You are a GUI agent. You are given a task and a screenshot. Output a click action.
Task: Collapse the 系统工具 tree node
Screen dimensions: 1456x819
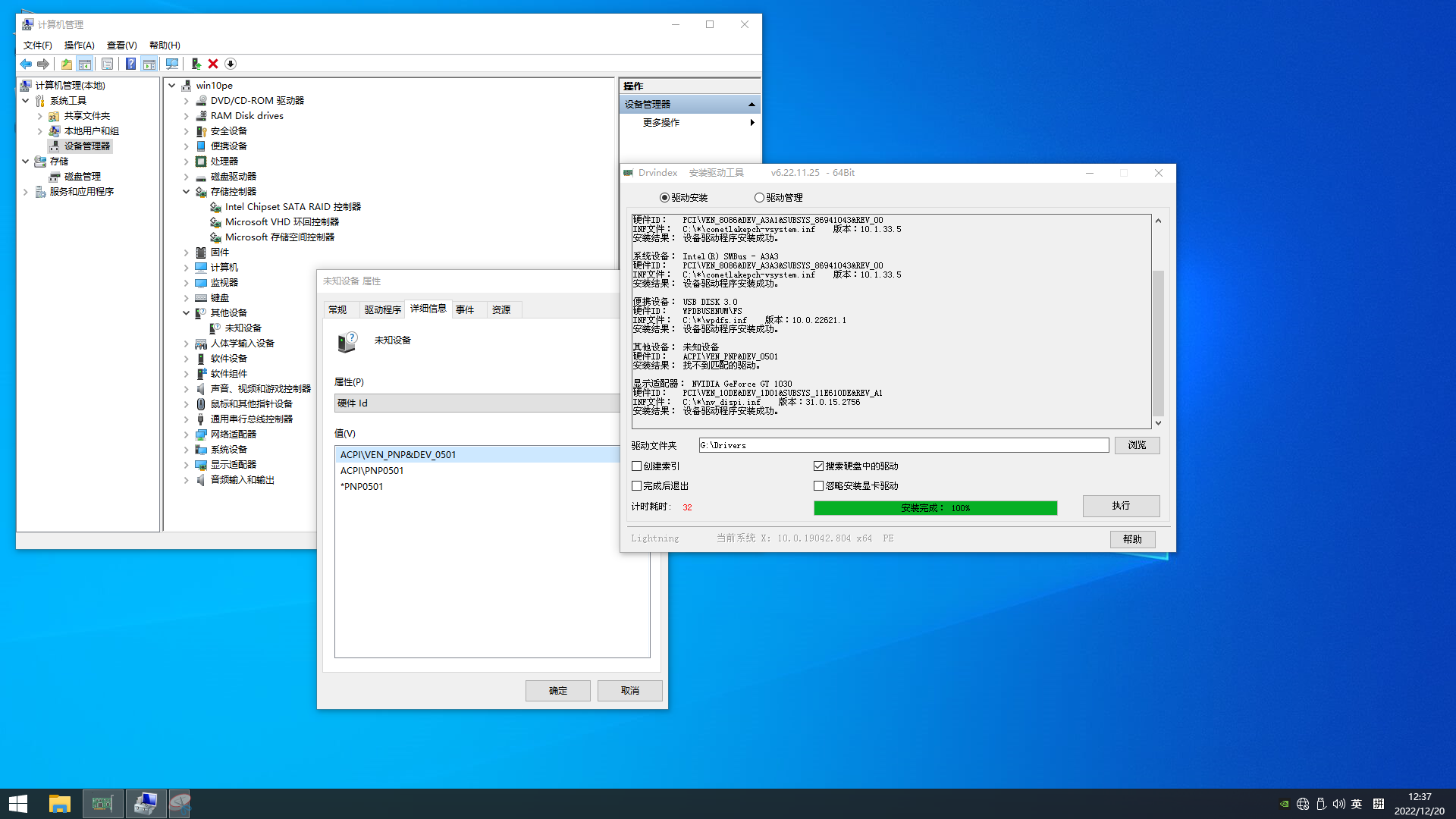point(26,101)
